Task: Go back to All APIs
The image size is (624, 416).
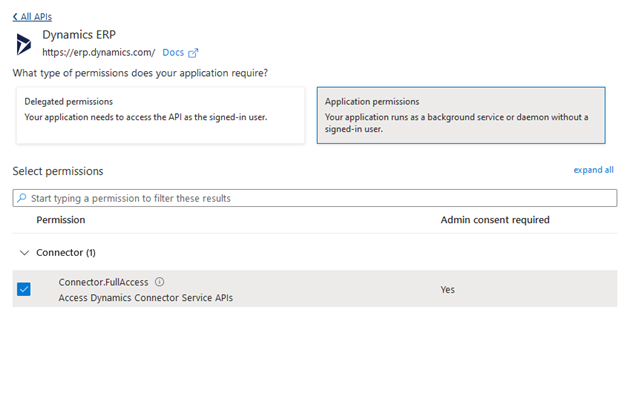Action: click(32, 17)
